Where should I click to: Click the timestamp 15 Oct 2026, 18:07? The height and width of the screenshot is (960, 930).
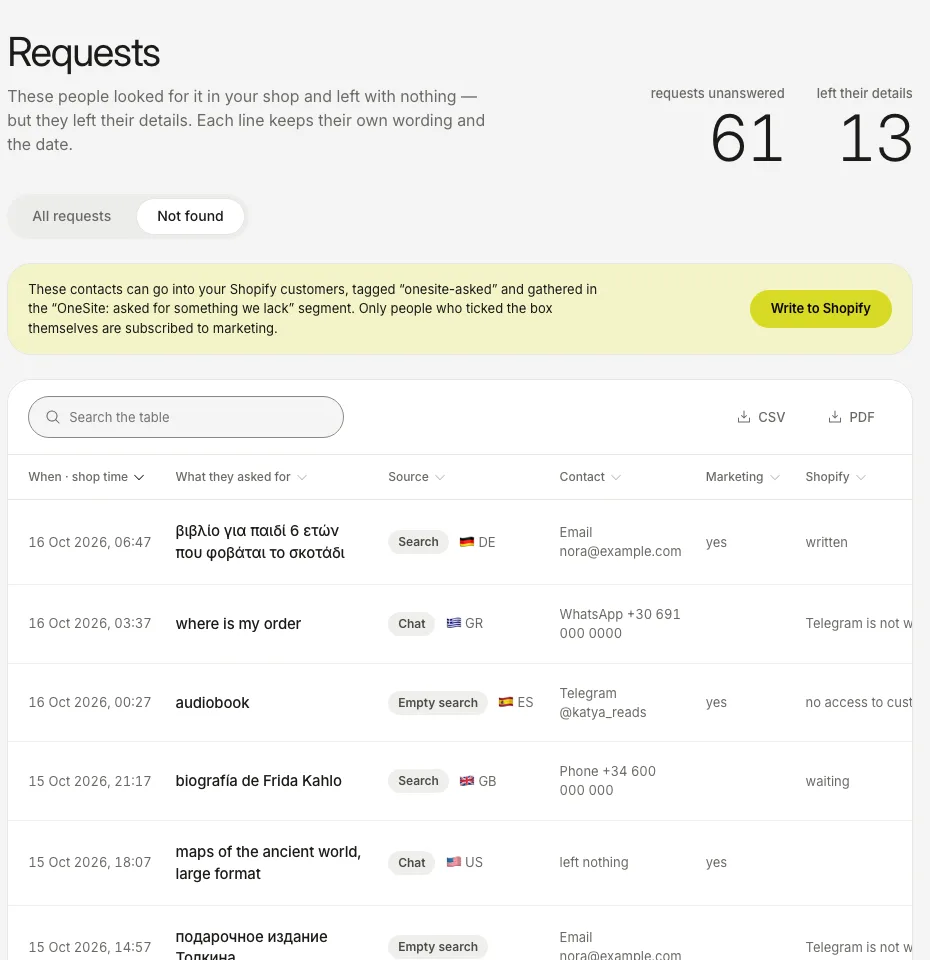[x=89, y=862]
